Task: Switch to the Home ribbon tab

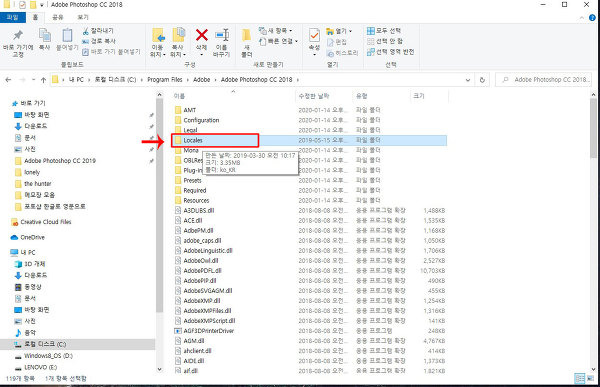Action: coord(35,17)
